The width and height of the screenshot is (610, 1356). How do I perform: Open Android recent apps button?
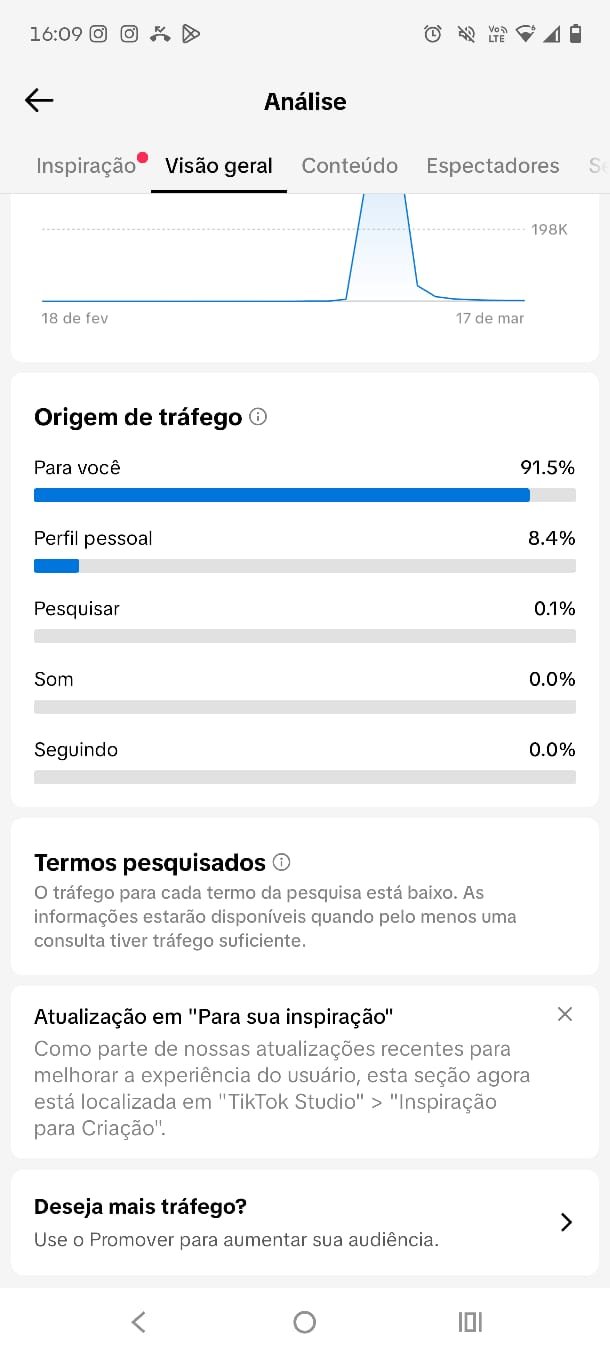point(470,1322)
